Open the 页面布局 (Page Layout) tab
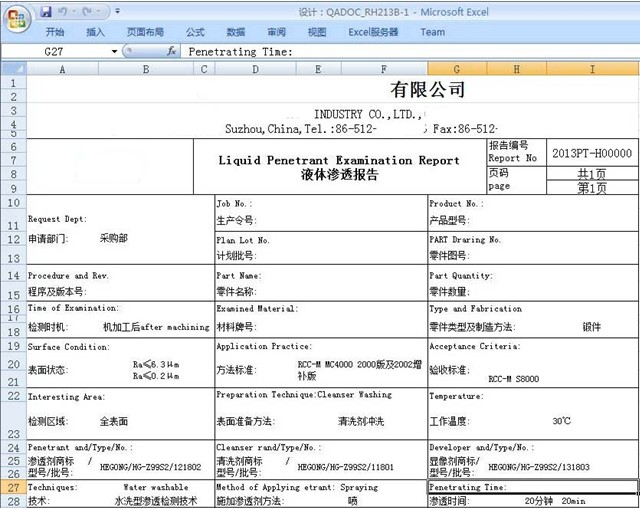This screenshot has height=508, width=640. tap(145, 32)
